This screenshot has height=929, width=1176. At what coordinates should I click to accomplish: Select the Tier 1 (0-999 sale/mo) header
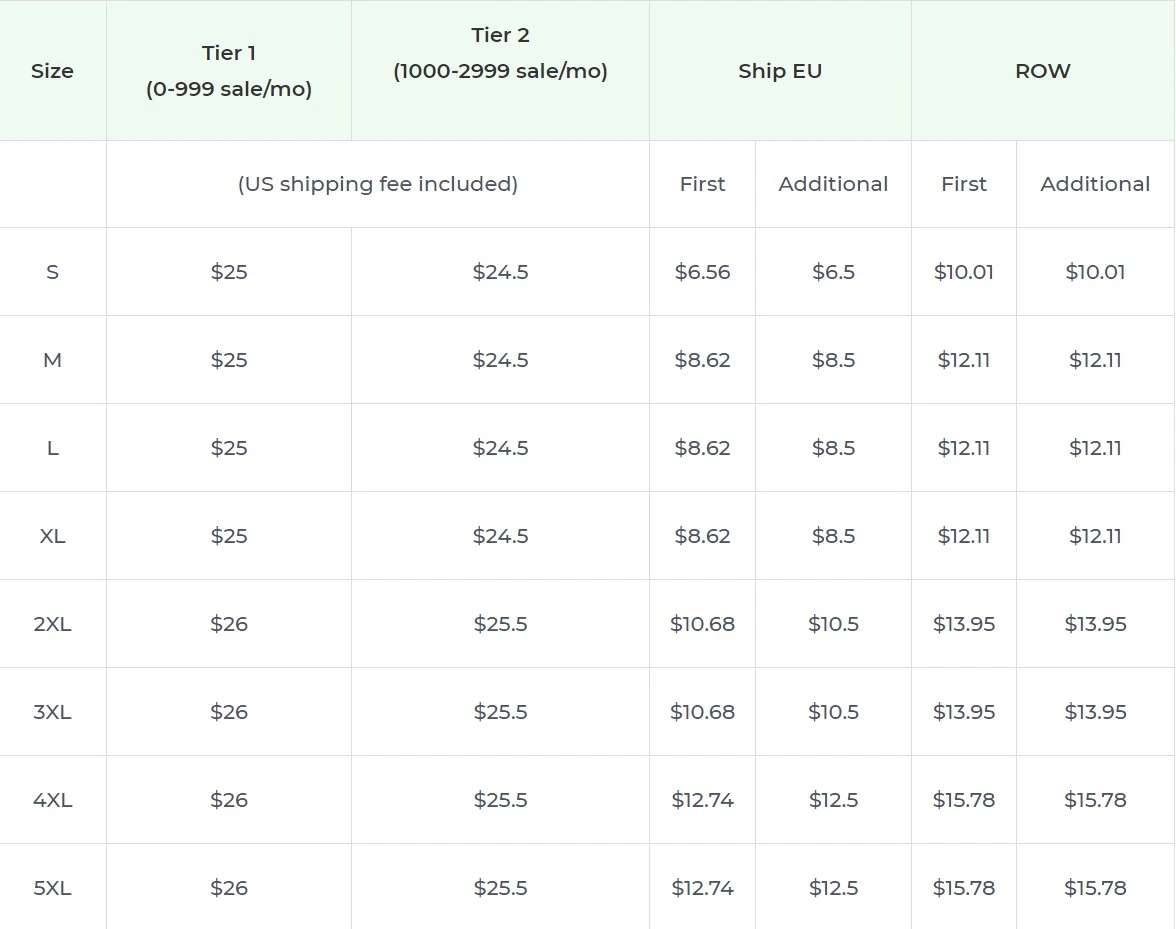(228, 71)
